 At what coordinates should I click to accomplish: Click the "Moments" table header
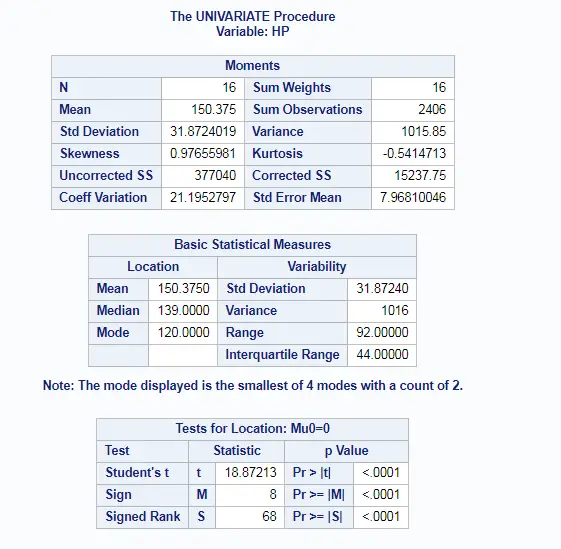[253, 66]
